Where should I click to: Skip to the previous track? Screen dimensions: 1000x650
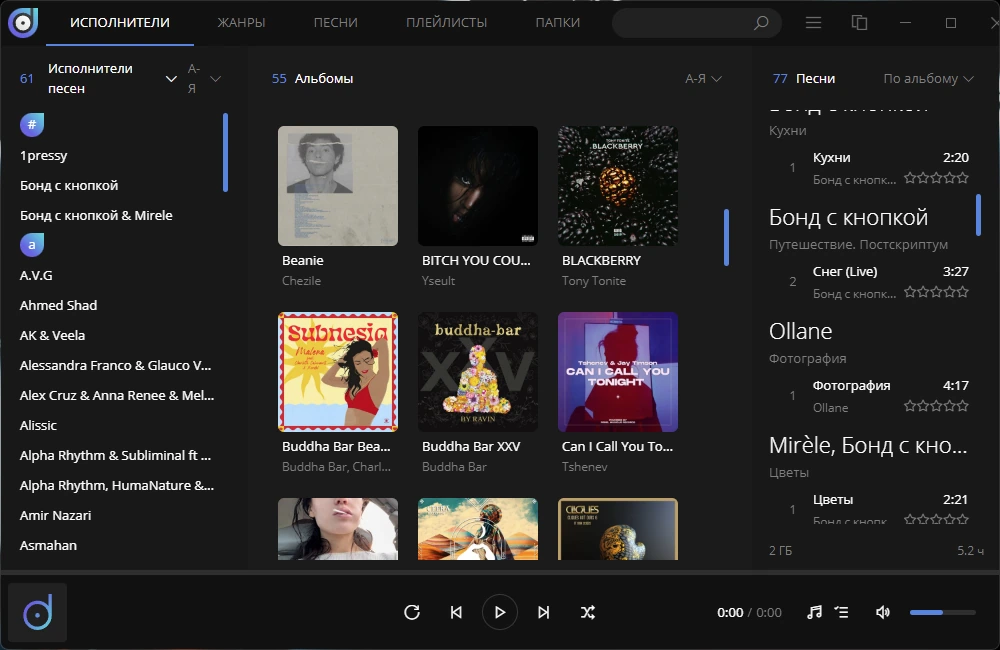[456, 612]
